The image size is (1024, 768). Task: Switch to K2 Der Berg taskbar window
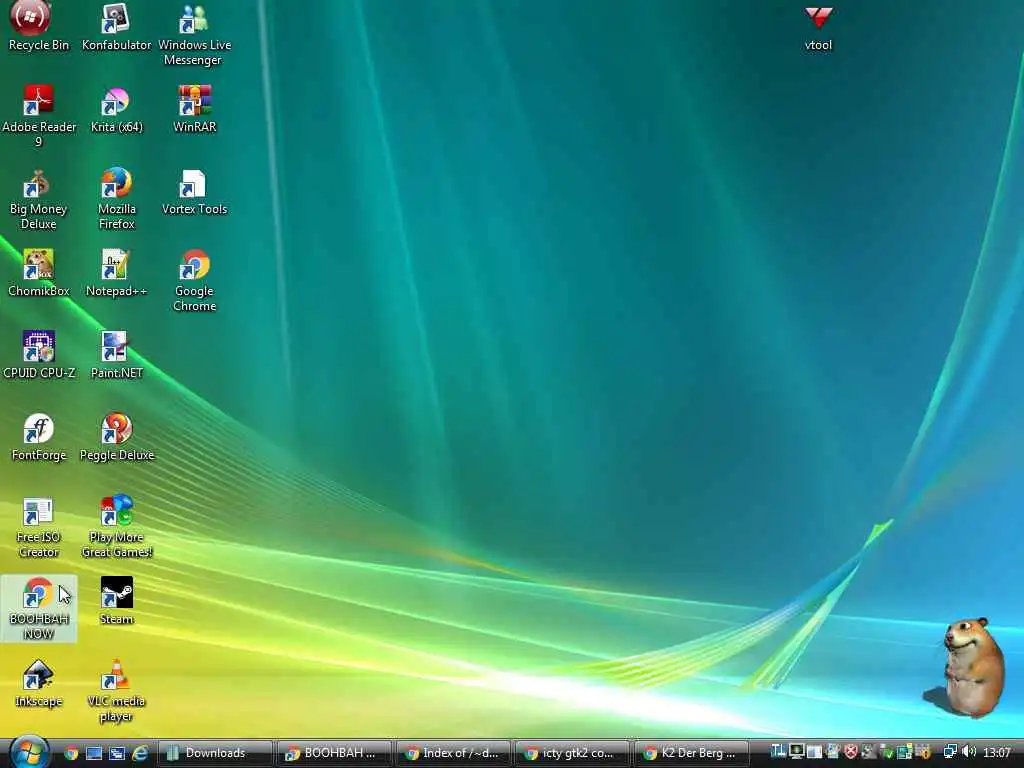click(x=691, y=753)
